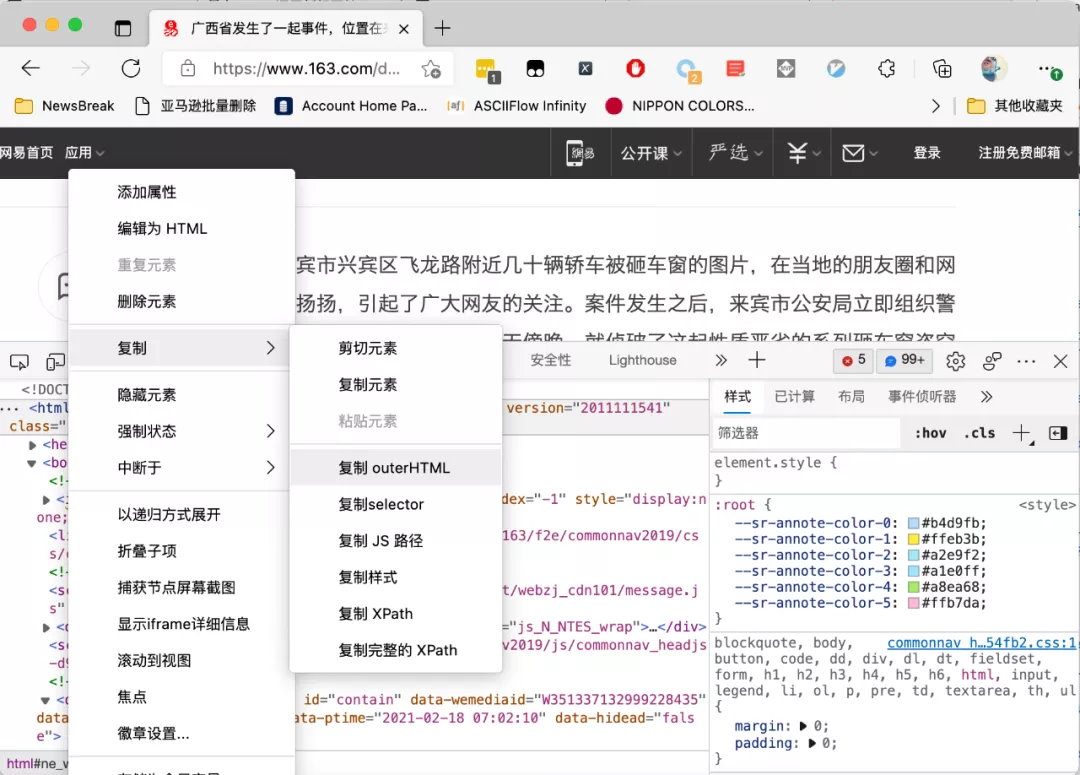Screen dimensions: 1080x775
Task: Show more bookmarks chevron
Action: click(935, 106)
